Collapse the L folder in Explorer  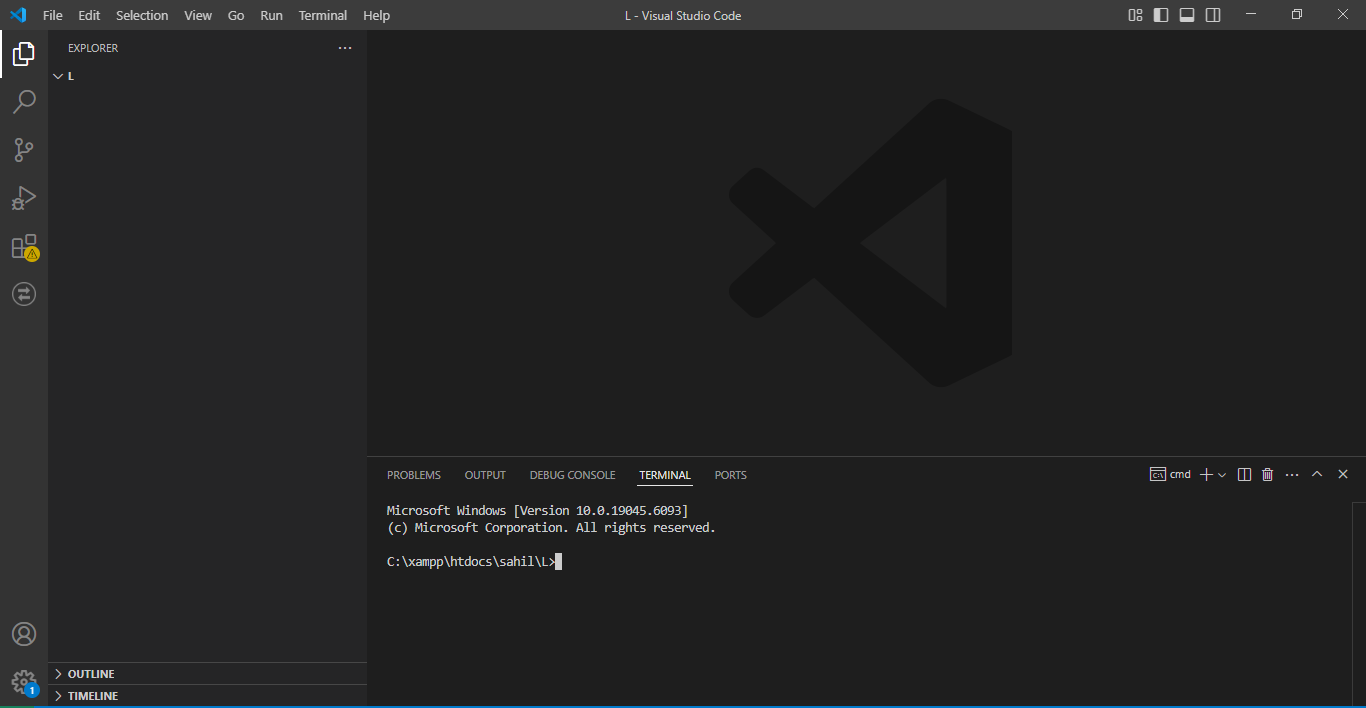tap(58, 75)
